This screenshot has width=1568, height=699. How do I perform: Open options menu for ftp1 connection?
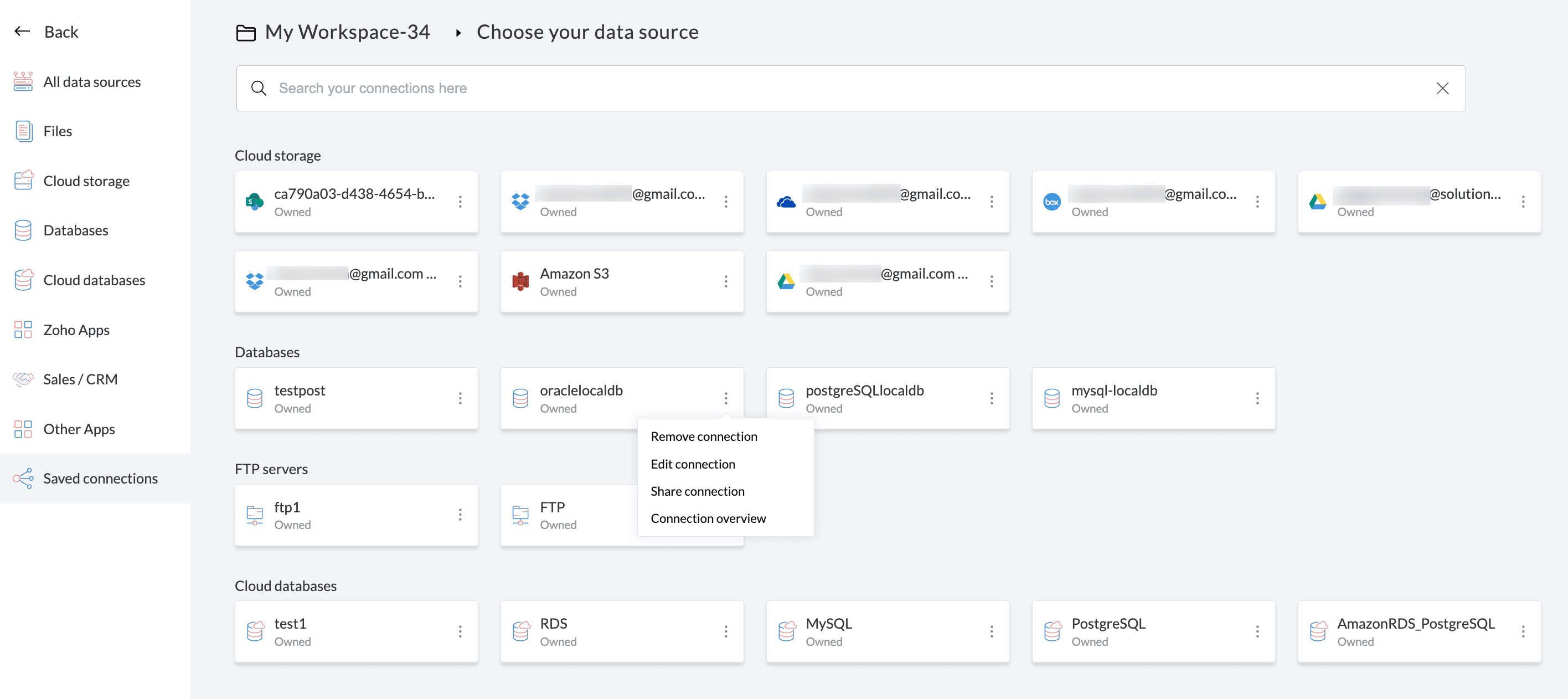[x=460, y=515]
